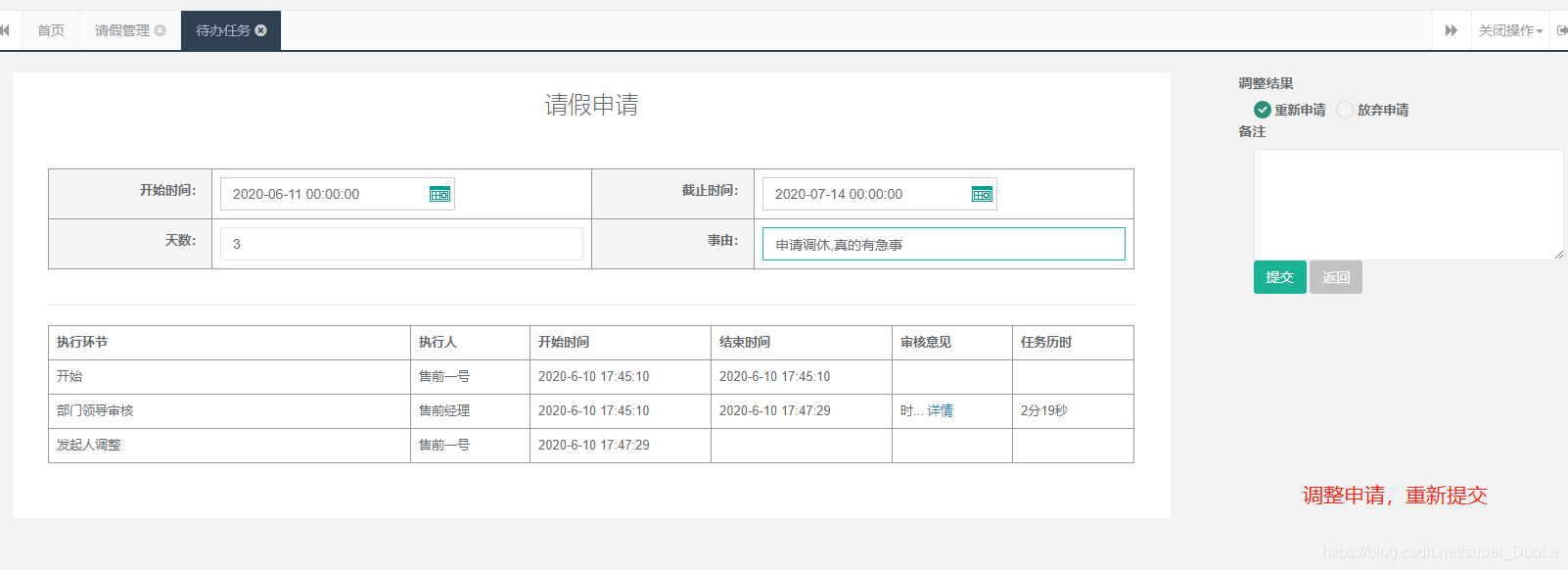
Task: Click the gray 返回 button
Action: click(1336, 277)
